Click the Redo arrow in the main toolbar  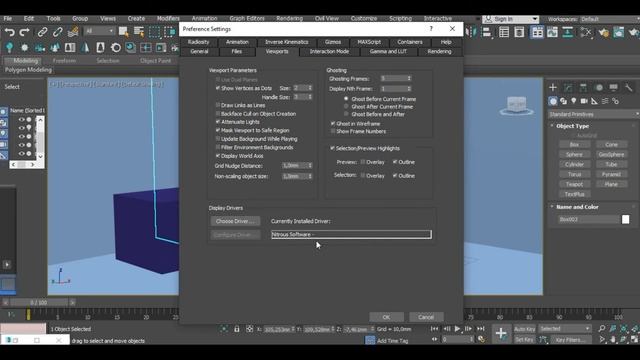point(24,32)
